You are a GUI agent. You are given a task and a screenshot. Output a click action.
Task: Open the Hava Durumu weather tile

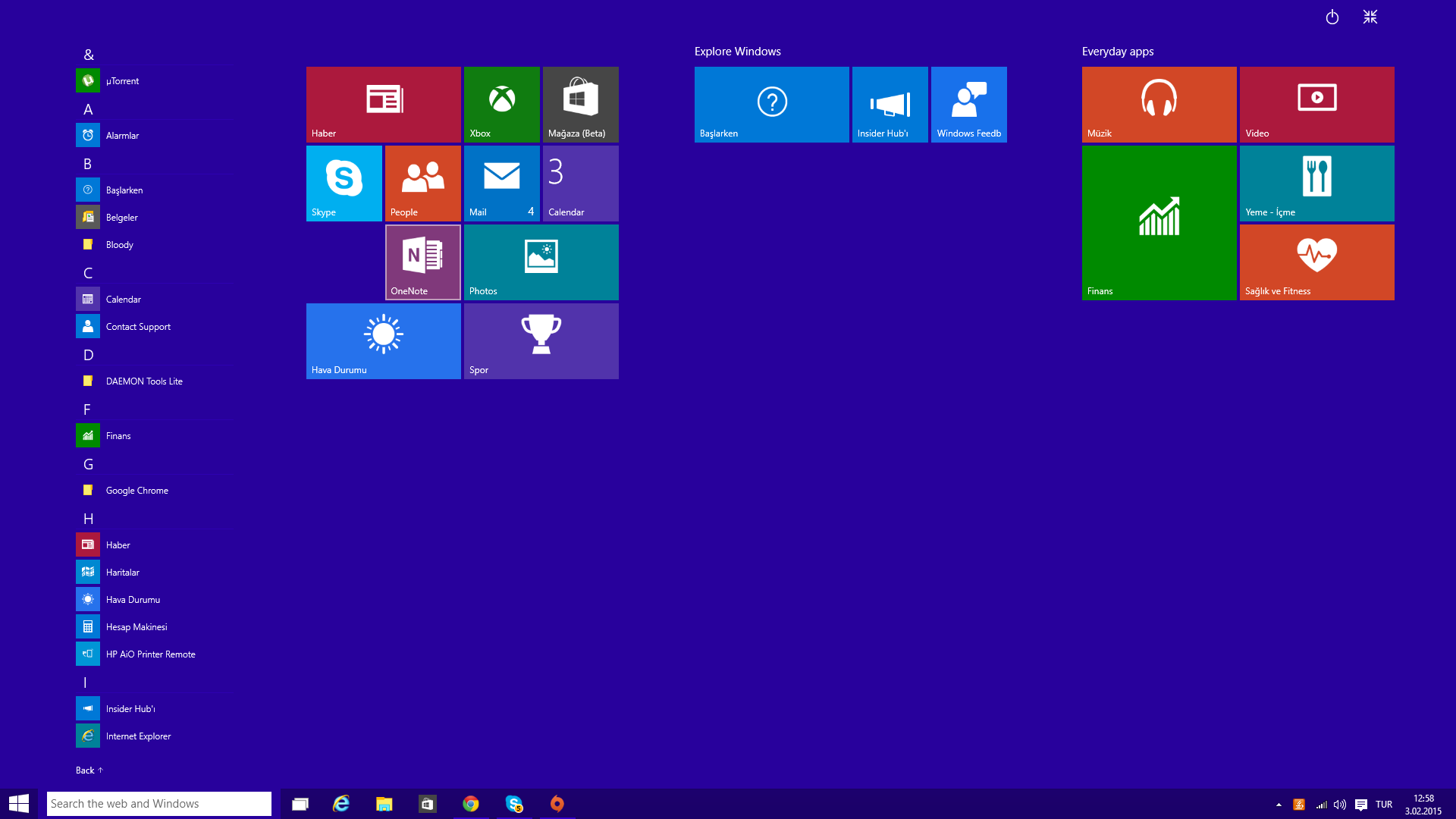pos(383,341)
